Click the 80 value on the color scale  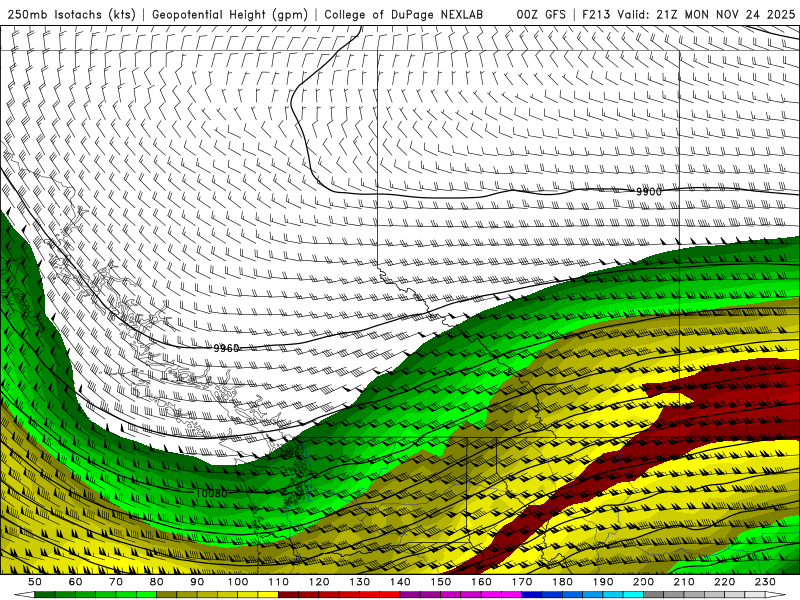click(x=157, y=582)
